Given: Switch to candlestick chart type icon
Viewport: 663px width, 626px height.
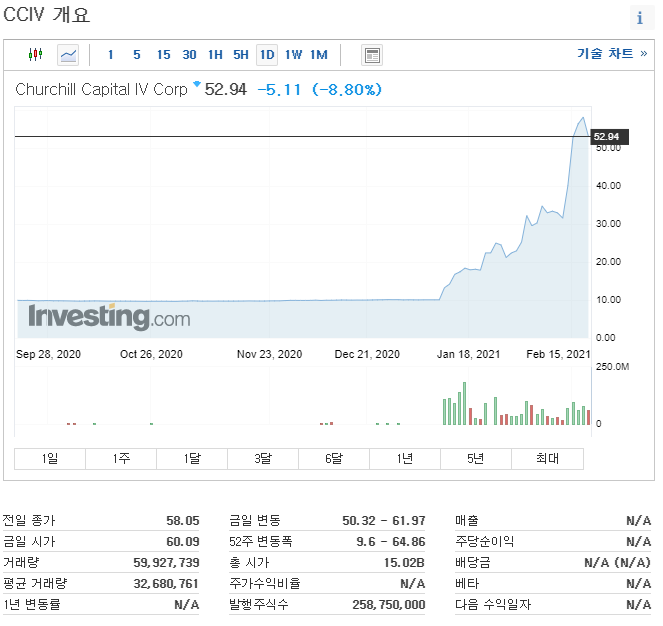Looking at the screenshot, I should (36, 55).
